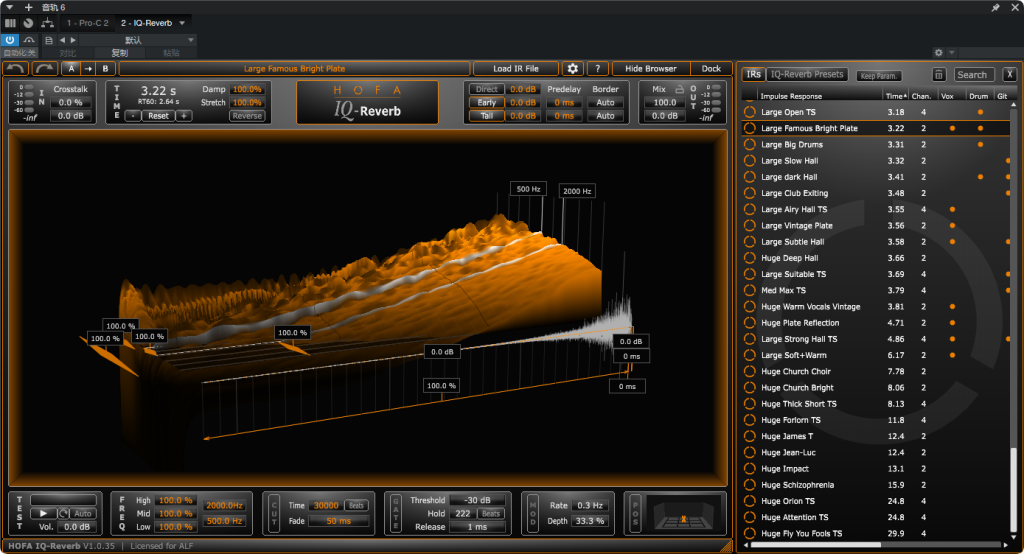The image size is (1024, 554).
Task: Click the sidechain arc icon
Action: pyautogui.click(x=29, y=41)
